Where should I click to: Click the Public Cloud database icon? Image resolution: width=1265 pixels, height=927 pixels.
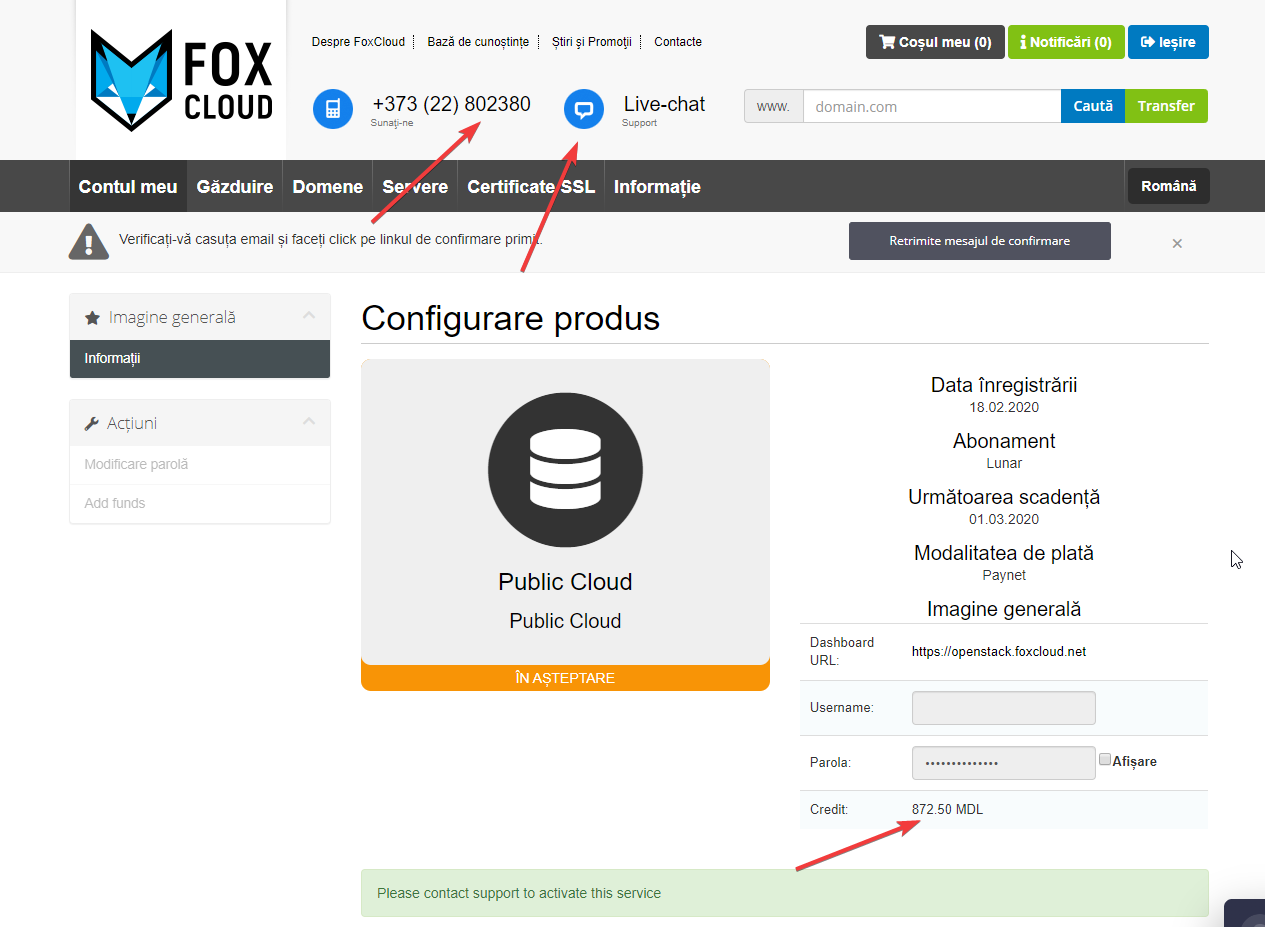pyautogui.click(x=565, y=470)
